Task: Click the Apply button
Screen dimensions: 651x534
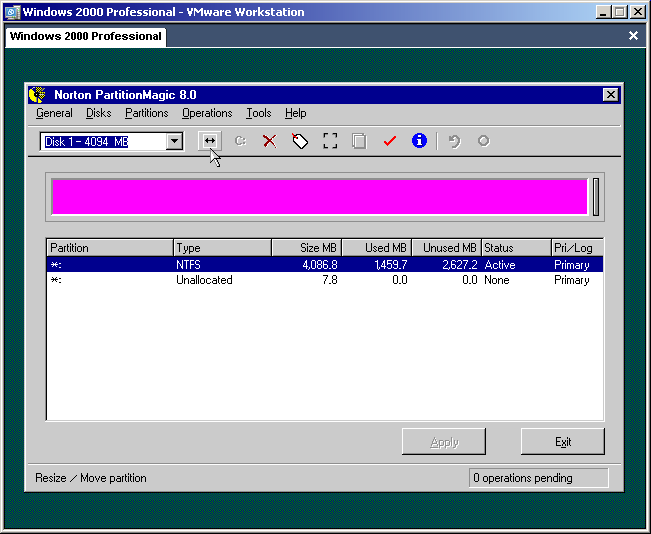Action: [444, 442]
